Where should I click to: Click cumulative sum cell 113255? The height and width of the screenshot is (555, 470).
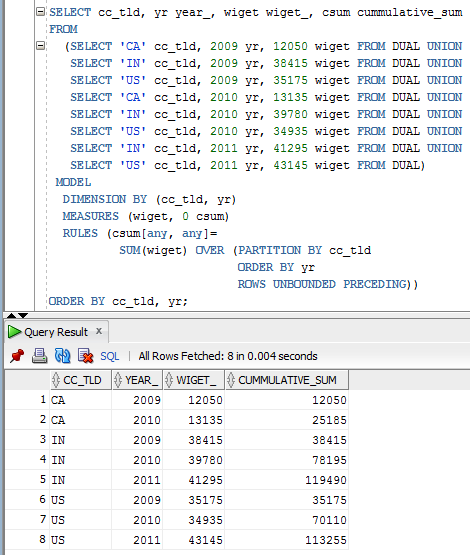(287, 539)
